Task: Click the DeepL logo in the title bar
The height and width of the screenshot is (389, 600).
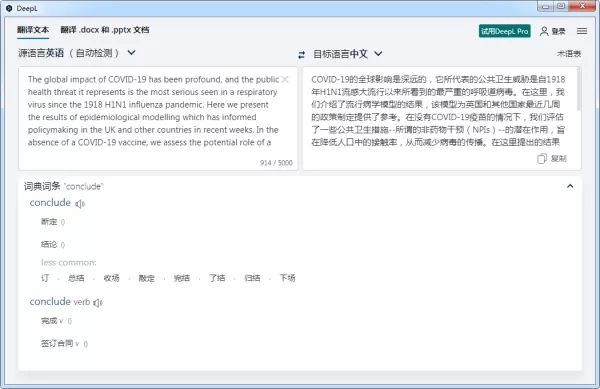Action: pyautogui.click(x=9, y=8)
